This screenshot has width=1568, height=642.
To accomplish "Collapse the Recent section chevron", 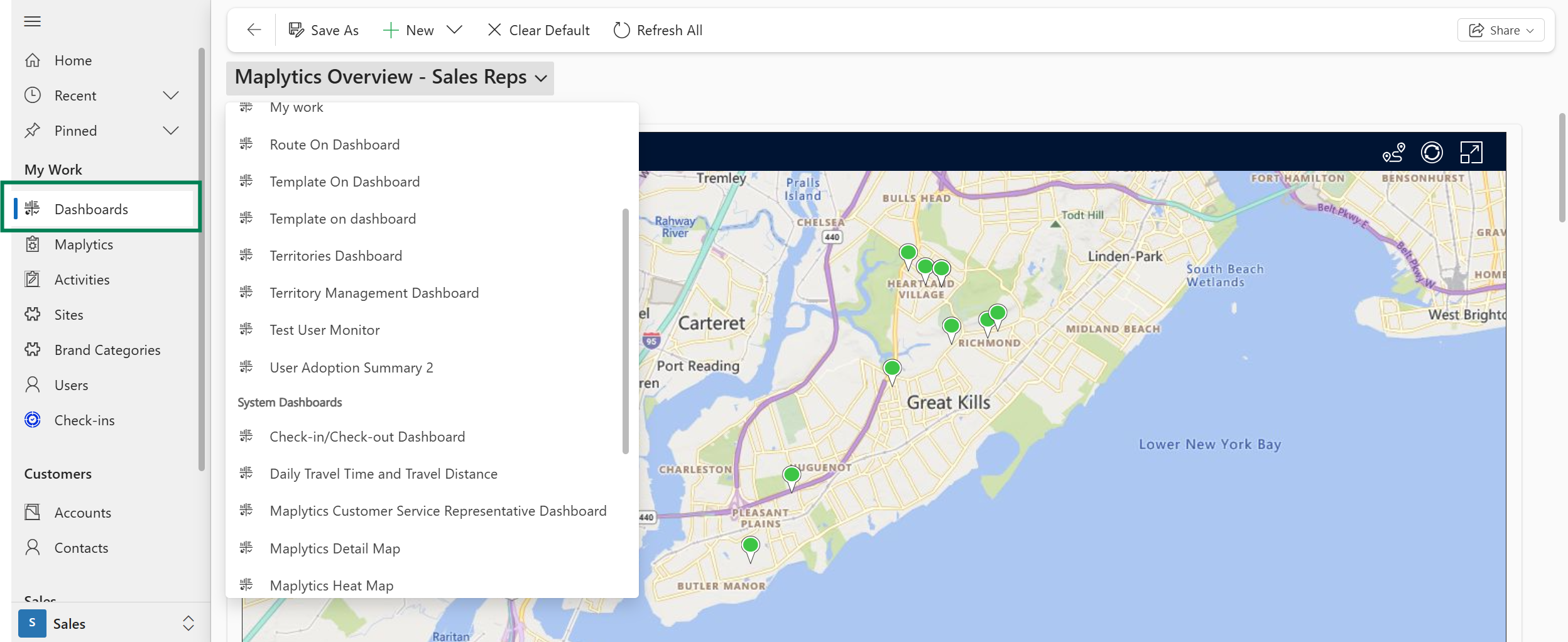I will (x=170, y=95).
